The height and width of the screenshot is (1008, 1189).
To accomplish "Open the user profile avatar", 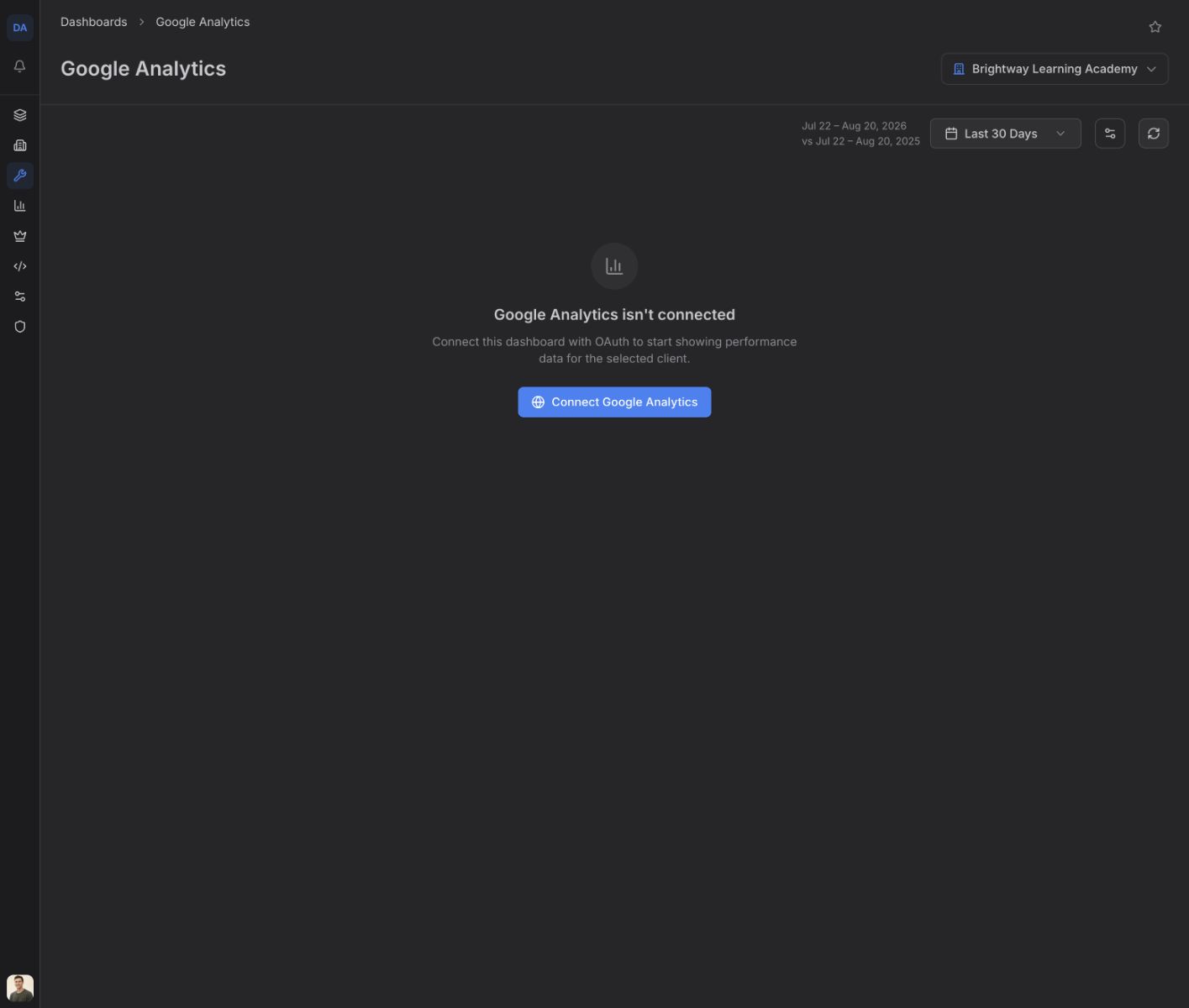I will click(x=20, y=988).
